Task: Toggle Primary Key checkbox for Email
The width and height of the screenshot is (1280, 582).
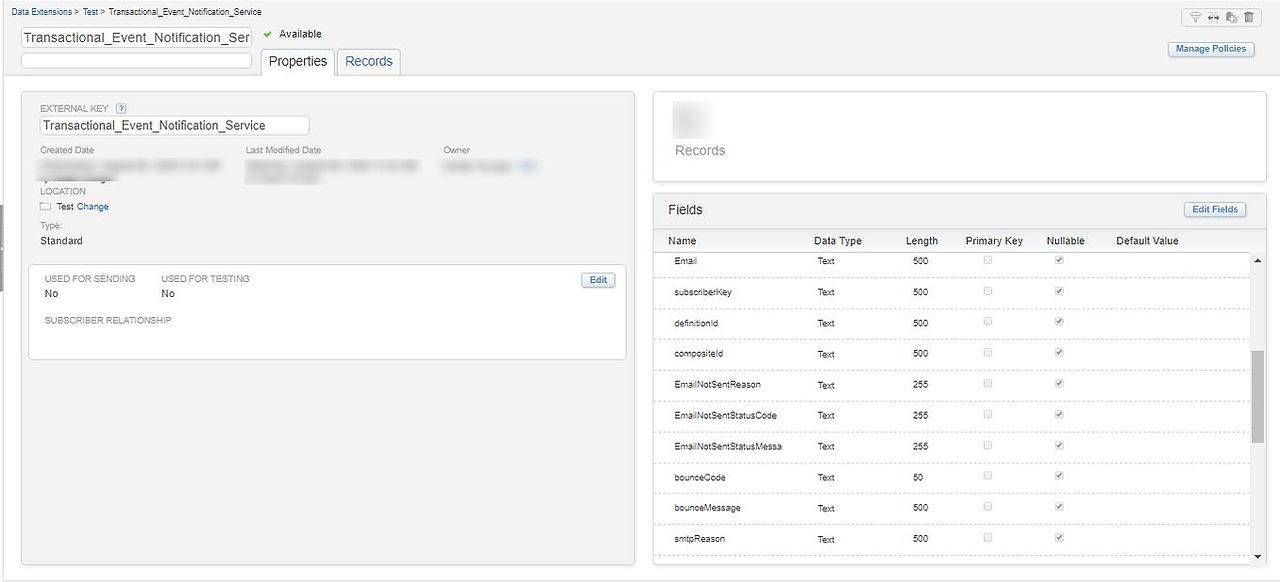Action: 988,260
